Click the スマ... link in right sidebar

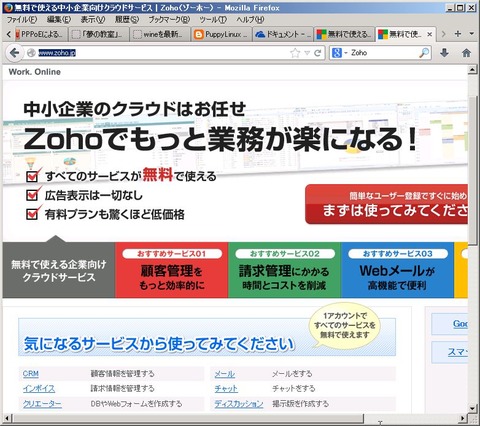pyautogui.click(x=458, y=352)
